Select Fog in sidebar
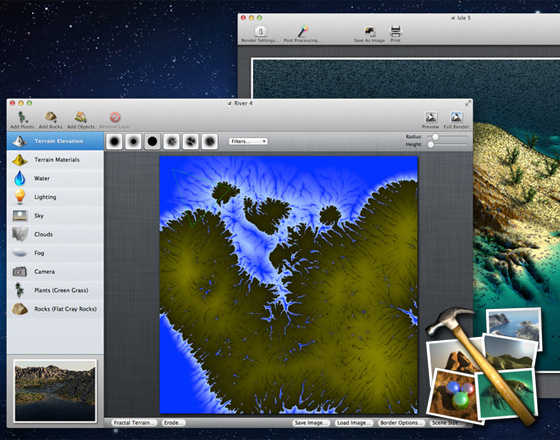This screenshot has width=560, height=440. (55, 253)
